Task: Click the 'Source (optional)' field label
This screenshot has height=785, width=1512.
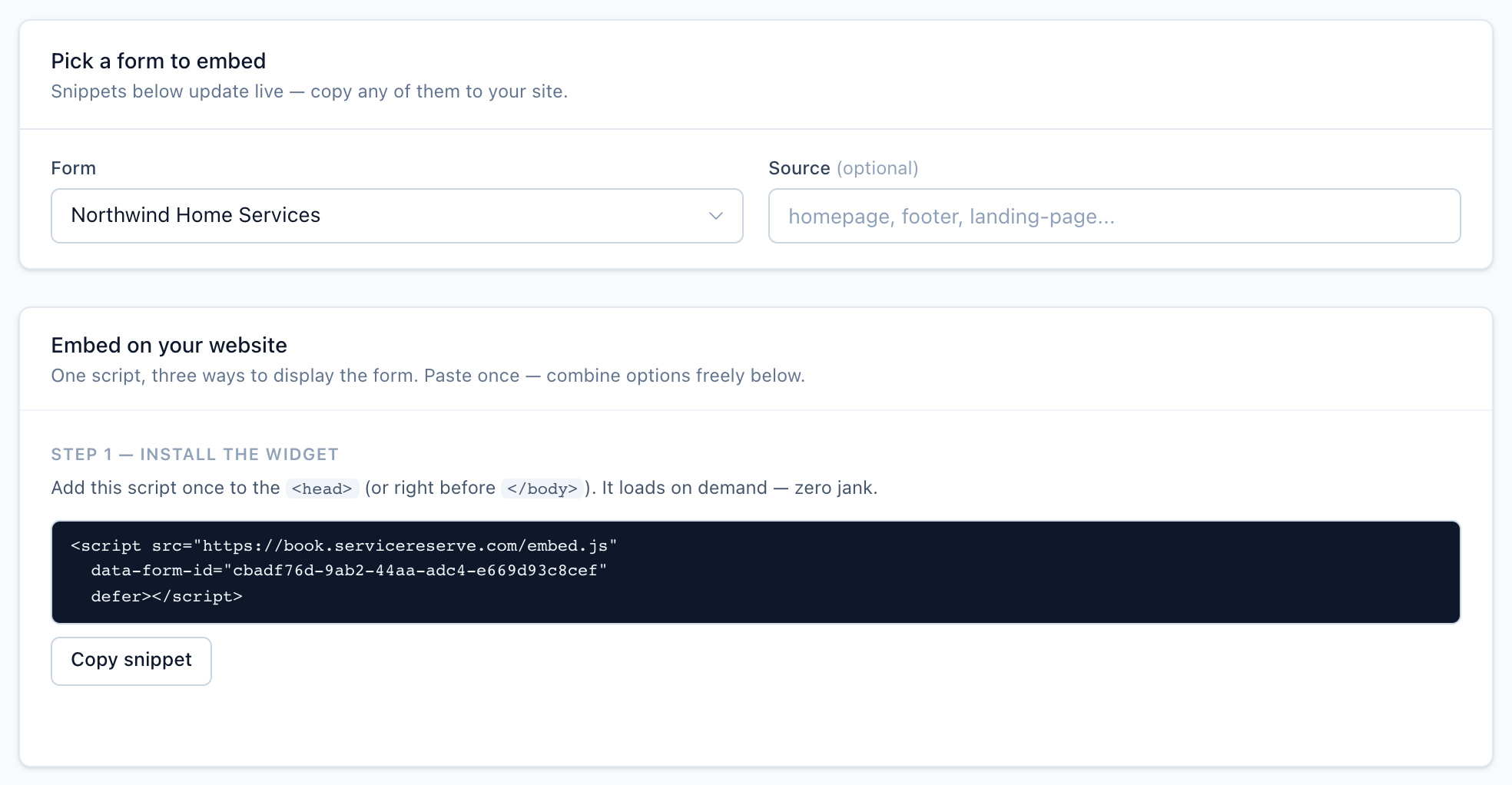Action: 844,168
